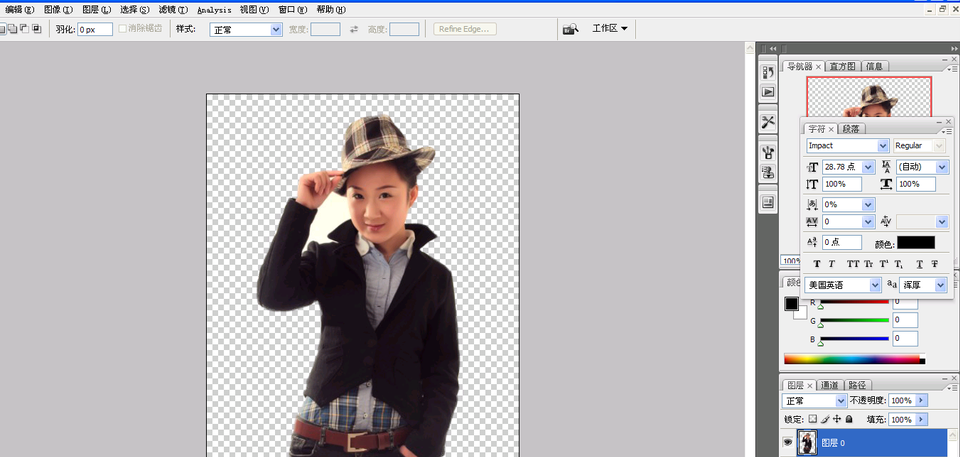Open the kerning 0% dropdown
Image resolution: width=960 pixels, height=457 pixels.
pyautogui.click(x=868, y=205)
